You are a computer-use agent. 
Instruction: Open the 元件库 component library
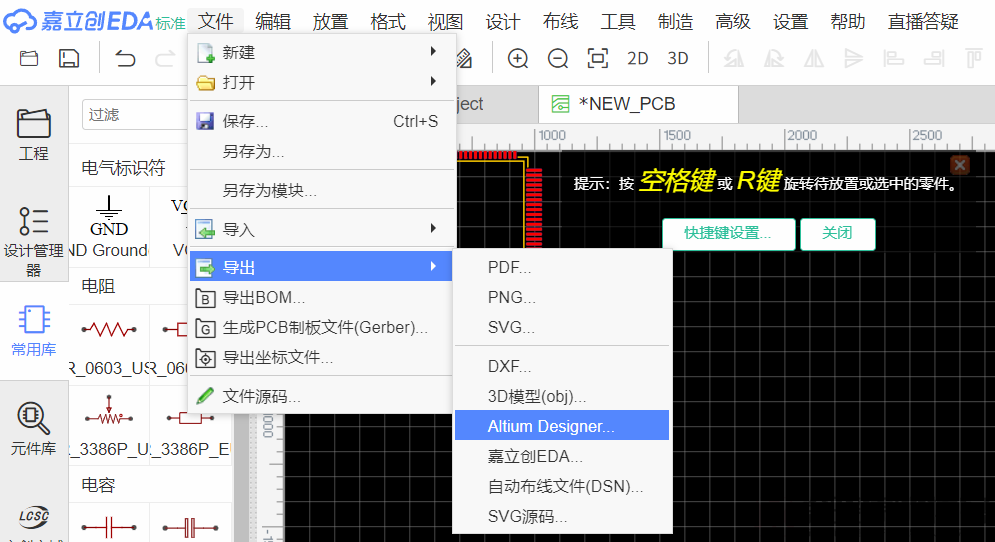(x=34, y=429)
